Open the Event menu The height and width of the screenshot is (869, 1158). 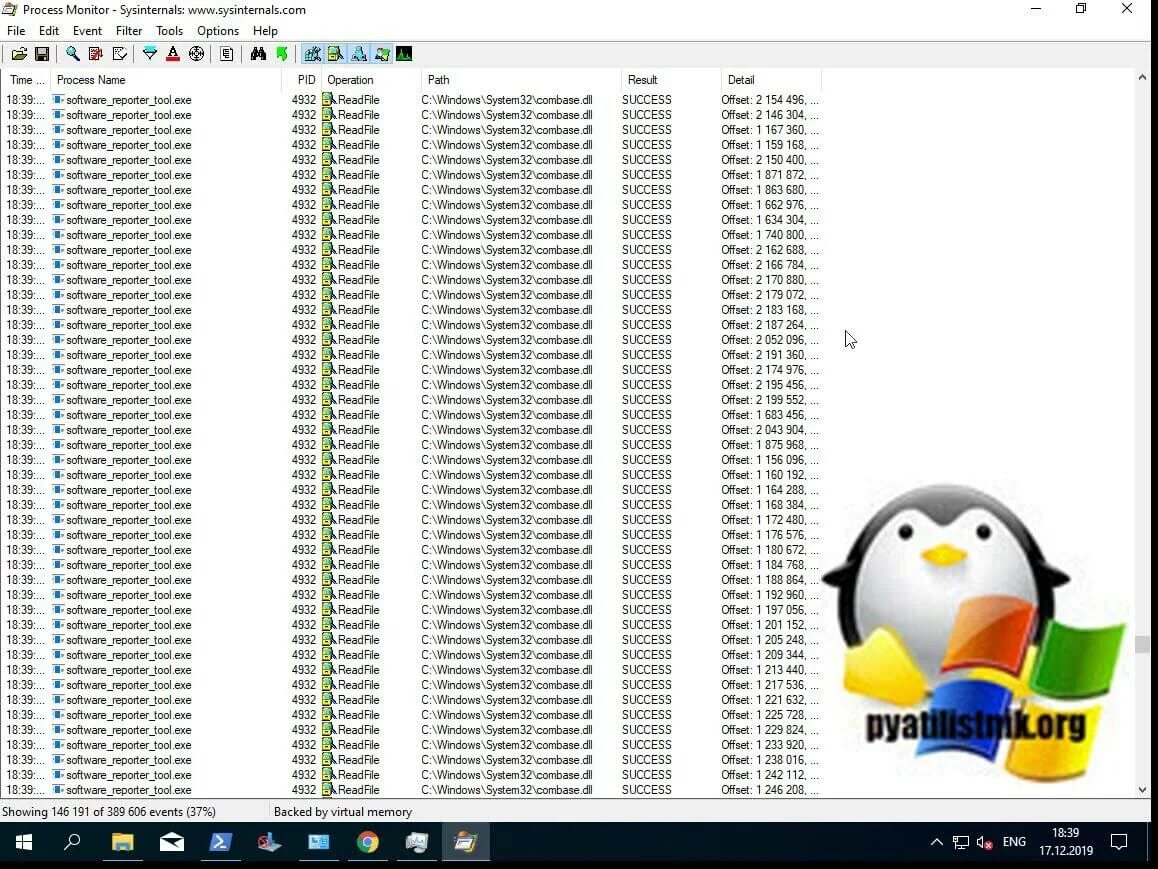pyautogui.click(x=87, y=31)
